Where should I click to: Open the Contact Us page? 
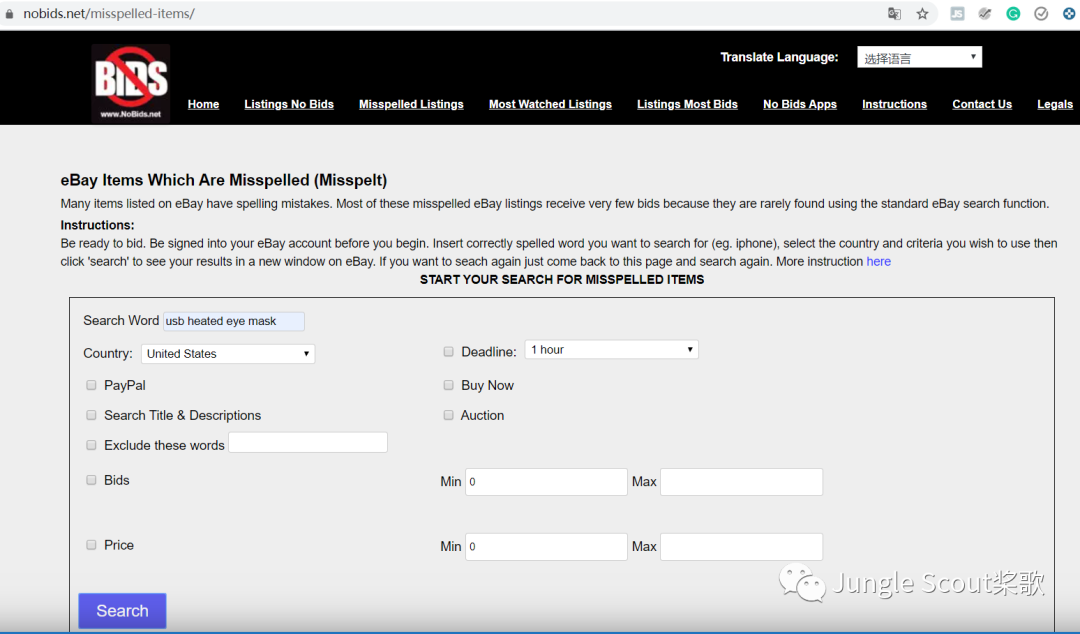coord(982,104)
